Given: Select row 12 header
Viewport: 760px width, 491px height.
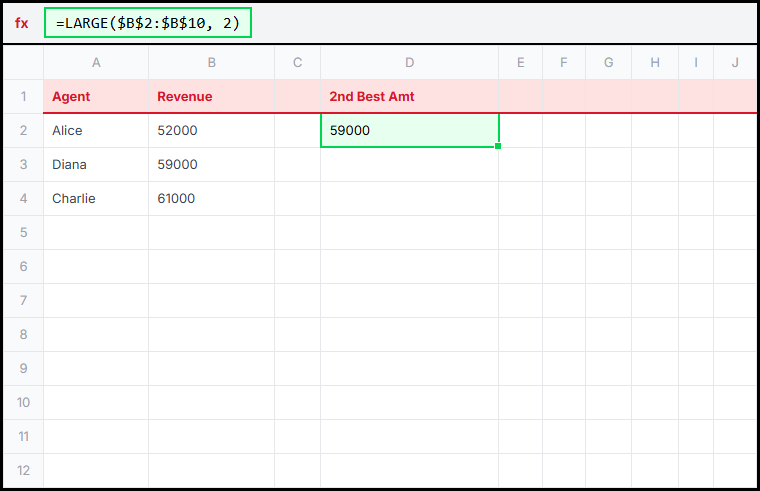Looking at the screenshot, I should [23, 470].
